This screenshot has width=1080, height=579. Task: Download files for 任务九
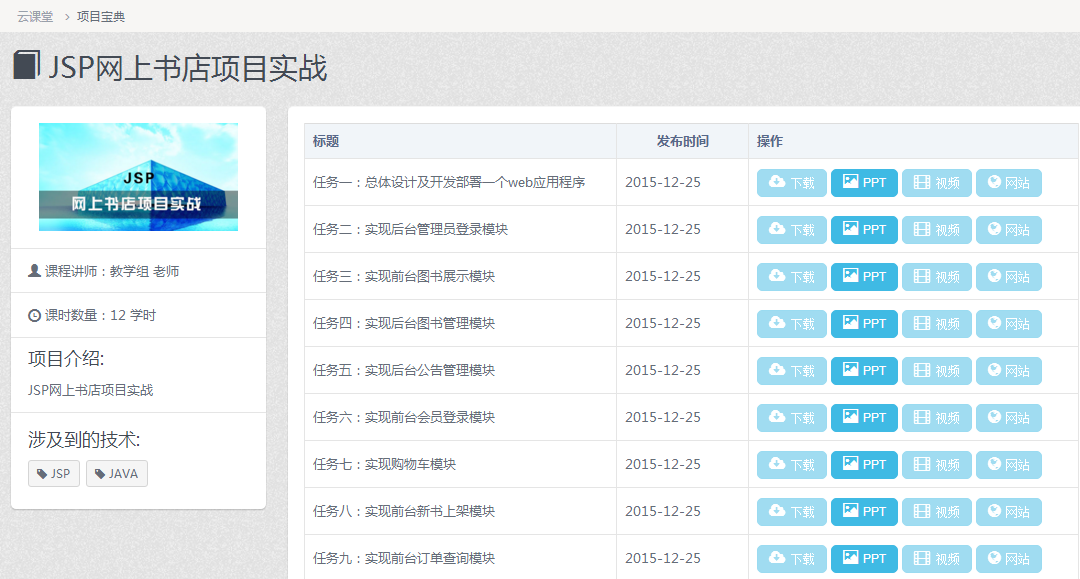[x=791, y=559]
